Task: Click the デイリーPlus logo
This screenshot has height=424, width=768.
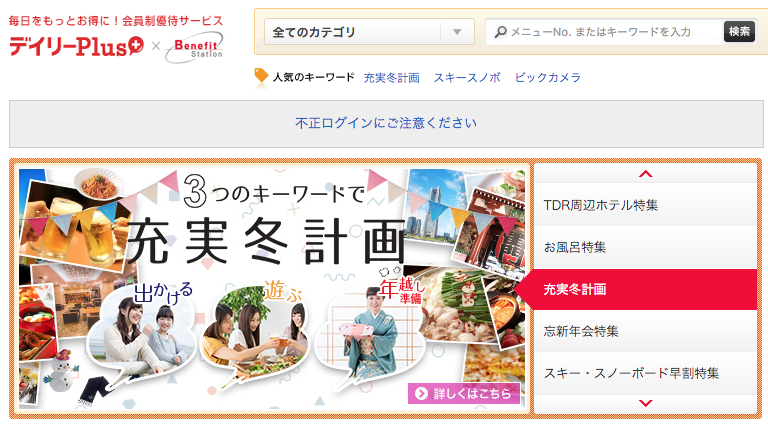Action: point(76,47)
